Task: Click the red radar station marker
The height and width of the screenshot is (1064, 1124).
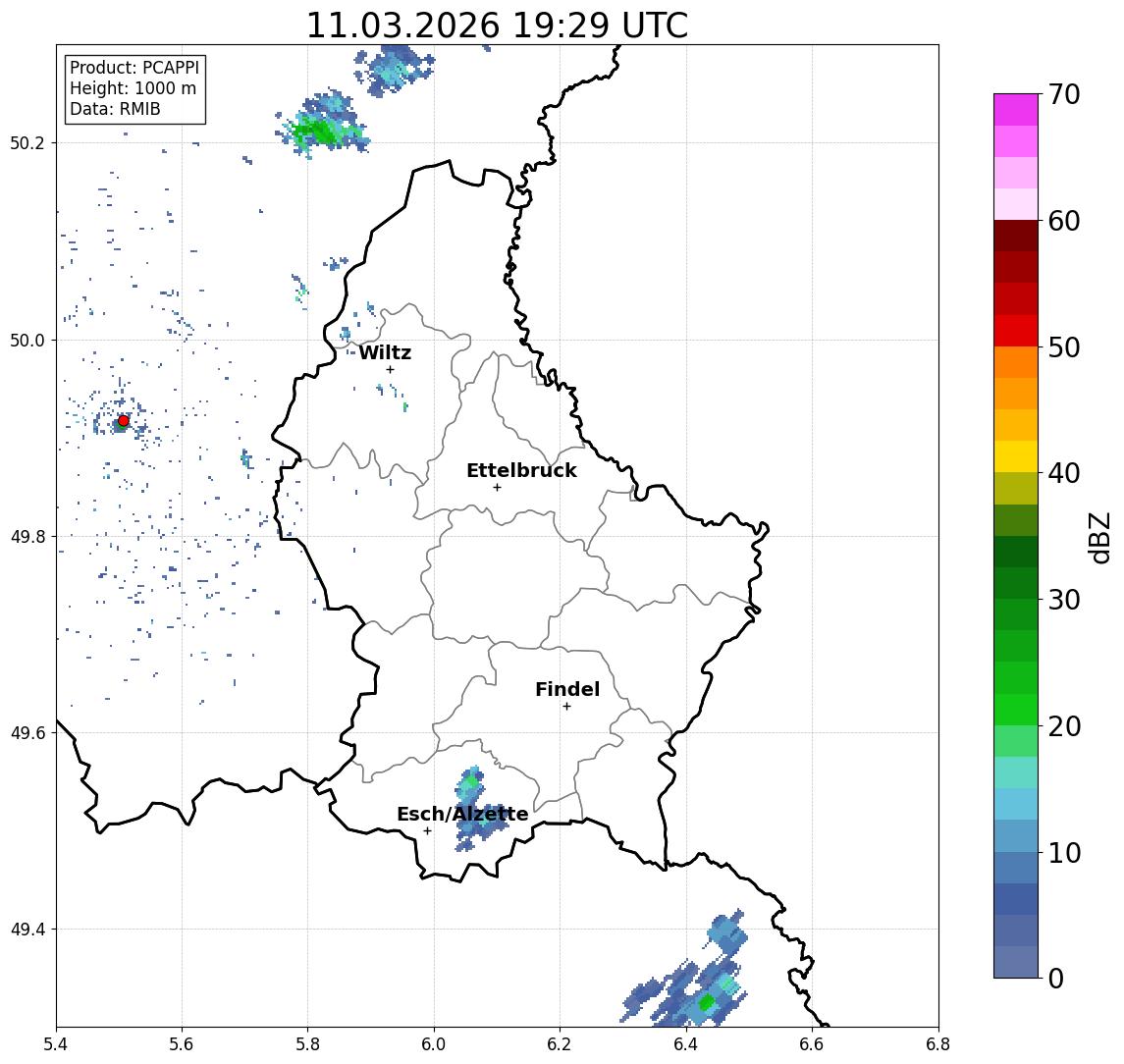Action: (124, 421)
